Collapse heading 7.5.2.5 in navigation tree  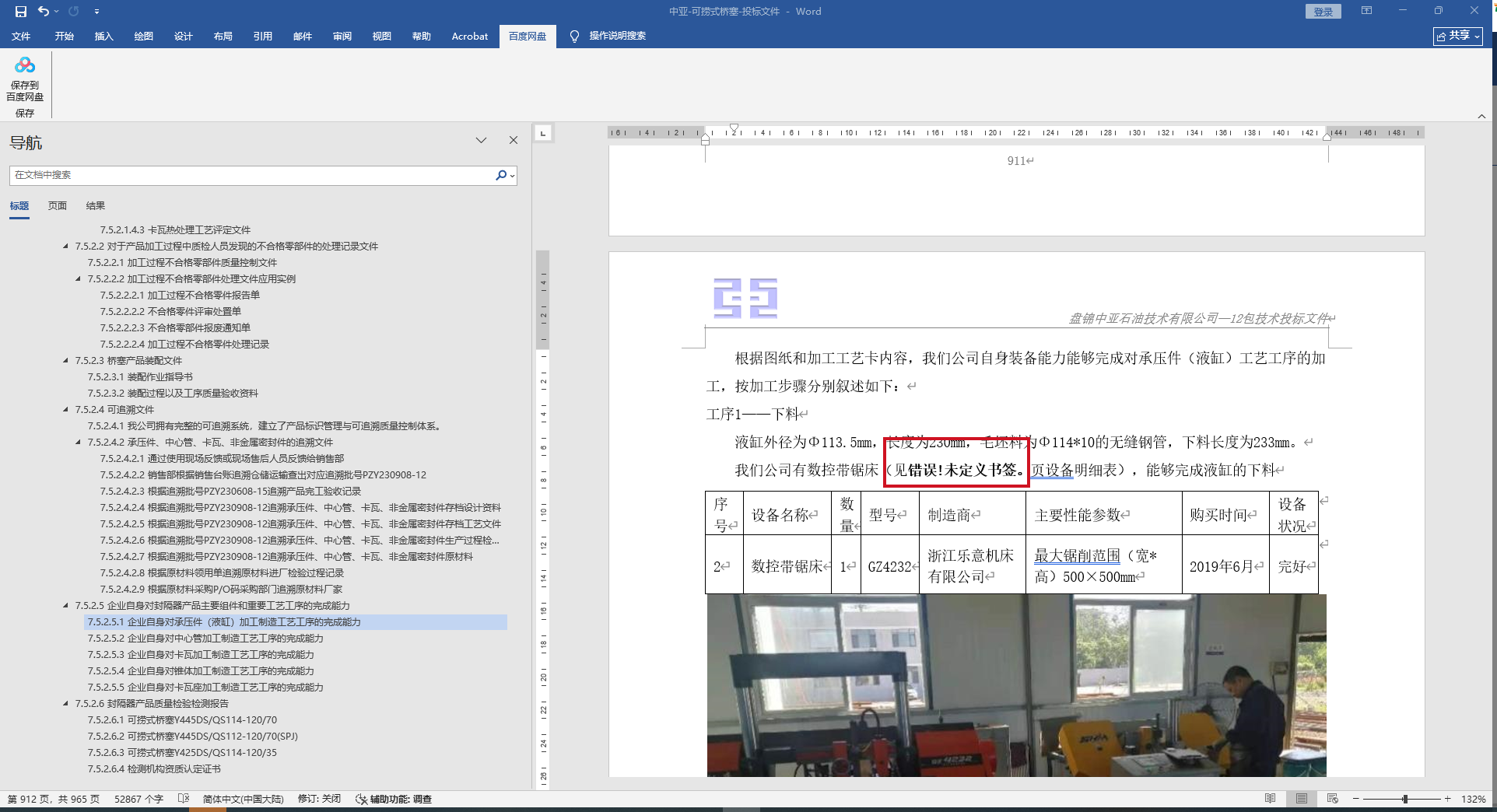[65, 606]
